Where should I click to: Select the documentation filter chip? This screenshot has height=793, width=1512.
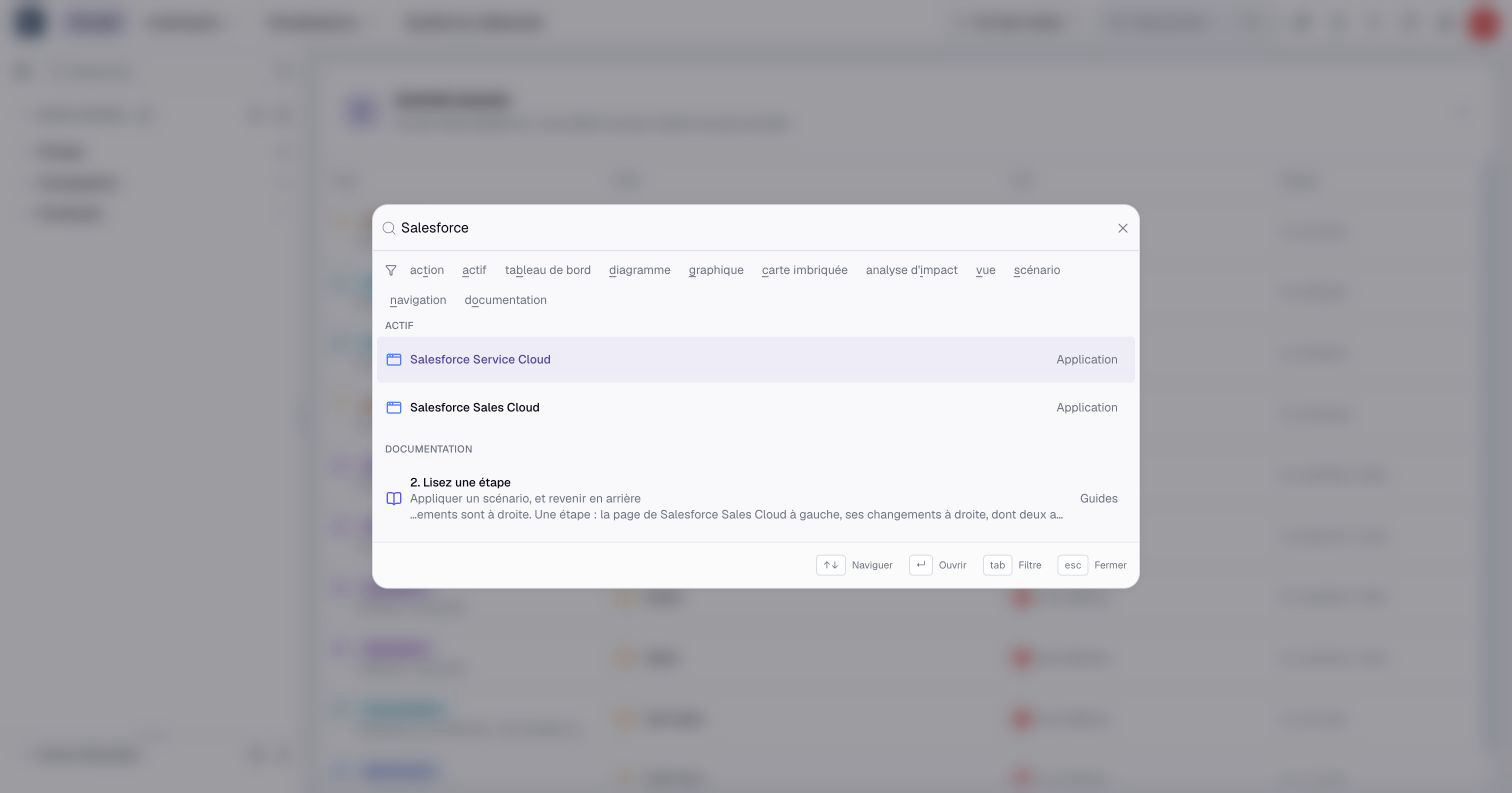506,300
